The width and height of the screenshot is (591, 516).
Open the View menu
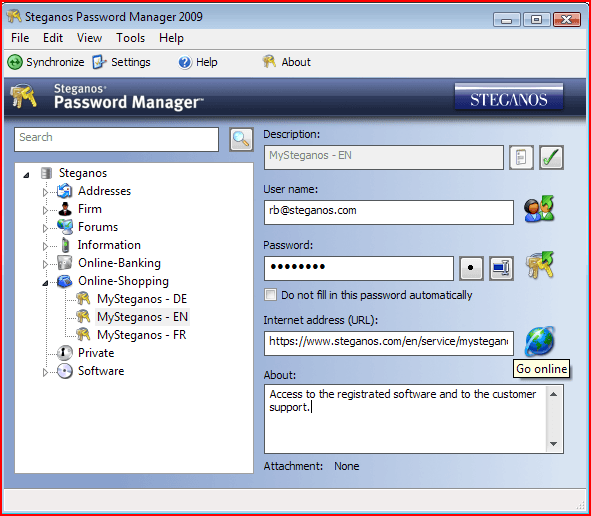(x=89, y=38)
